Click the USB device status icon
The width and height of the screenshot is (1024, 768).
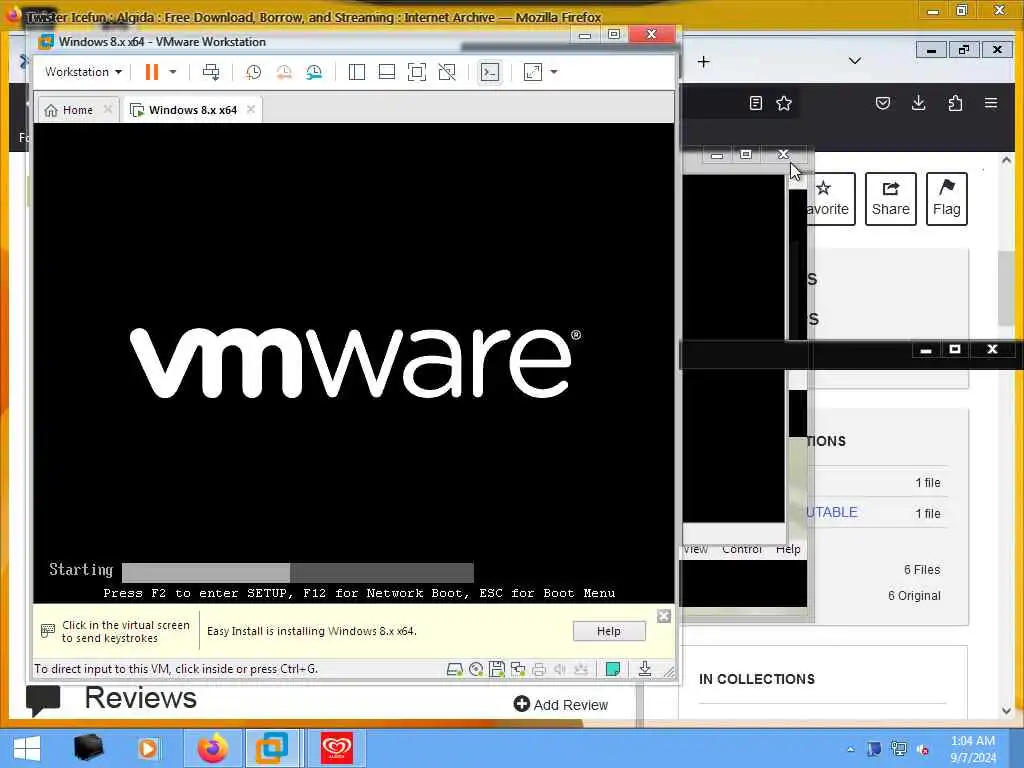581,669
